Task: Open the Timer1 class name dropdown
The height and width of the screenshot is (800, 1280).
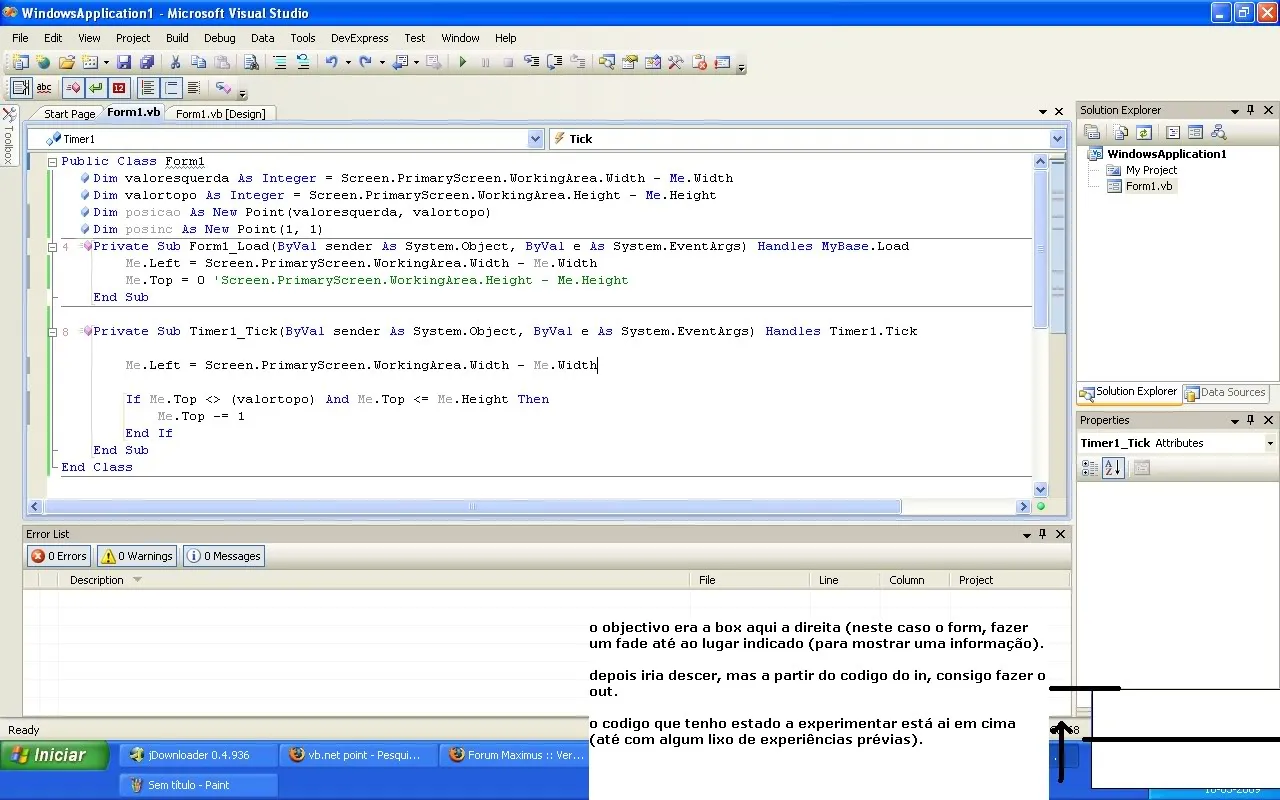Action: coord(535,139)
